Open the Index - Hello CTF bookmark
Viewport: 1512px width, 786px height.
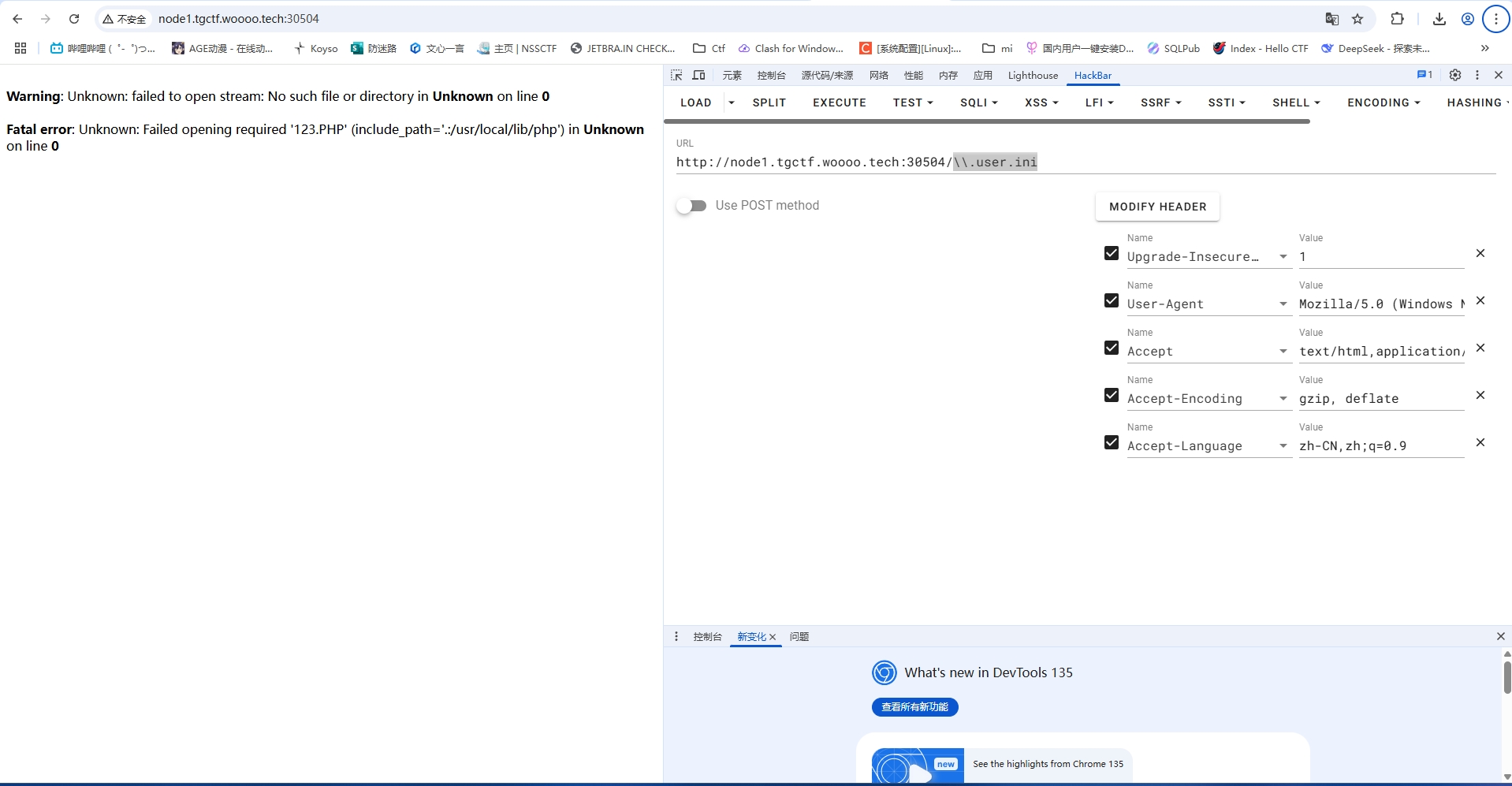[1261, 48]
